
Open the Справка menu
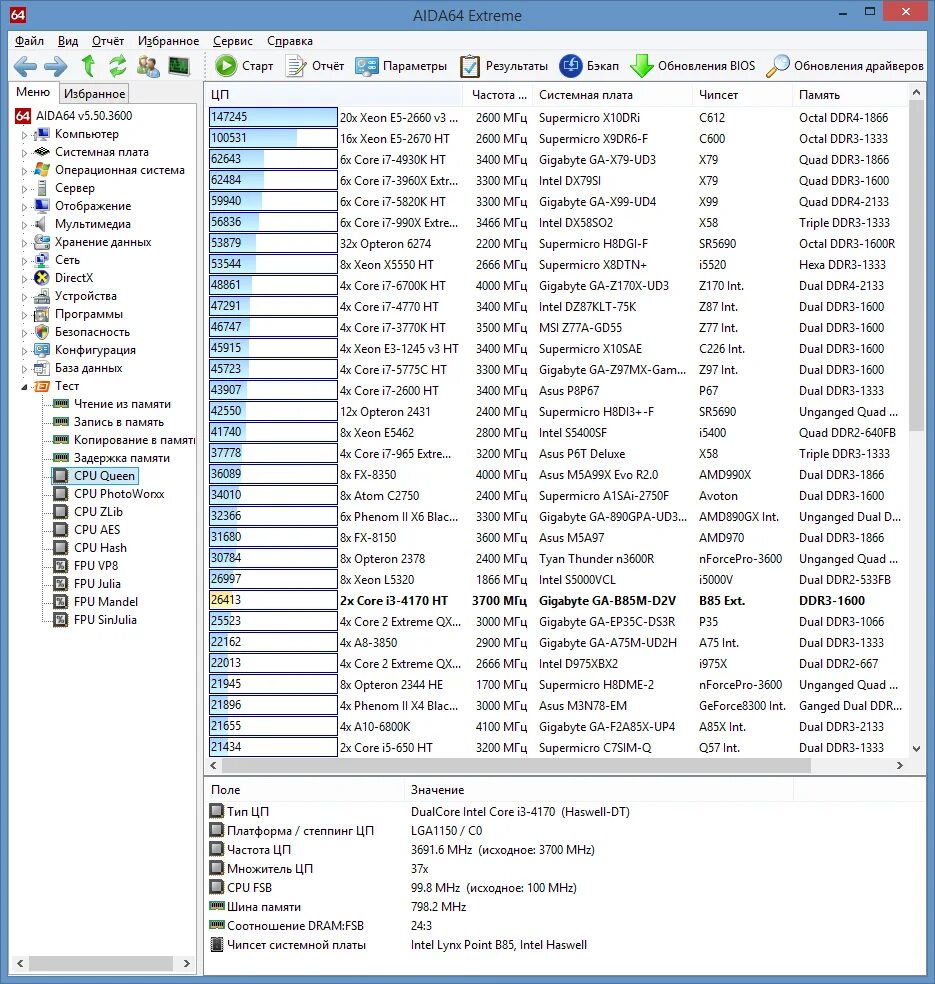(290, 41)
